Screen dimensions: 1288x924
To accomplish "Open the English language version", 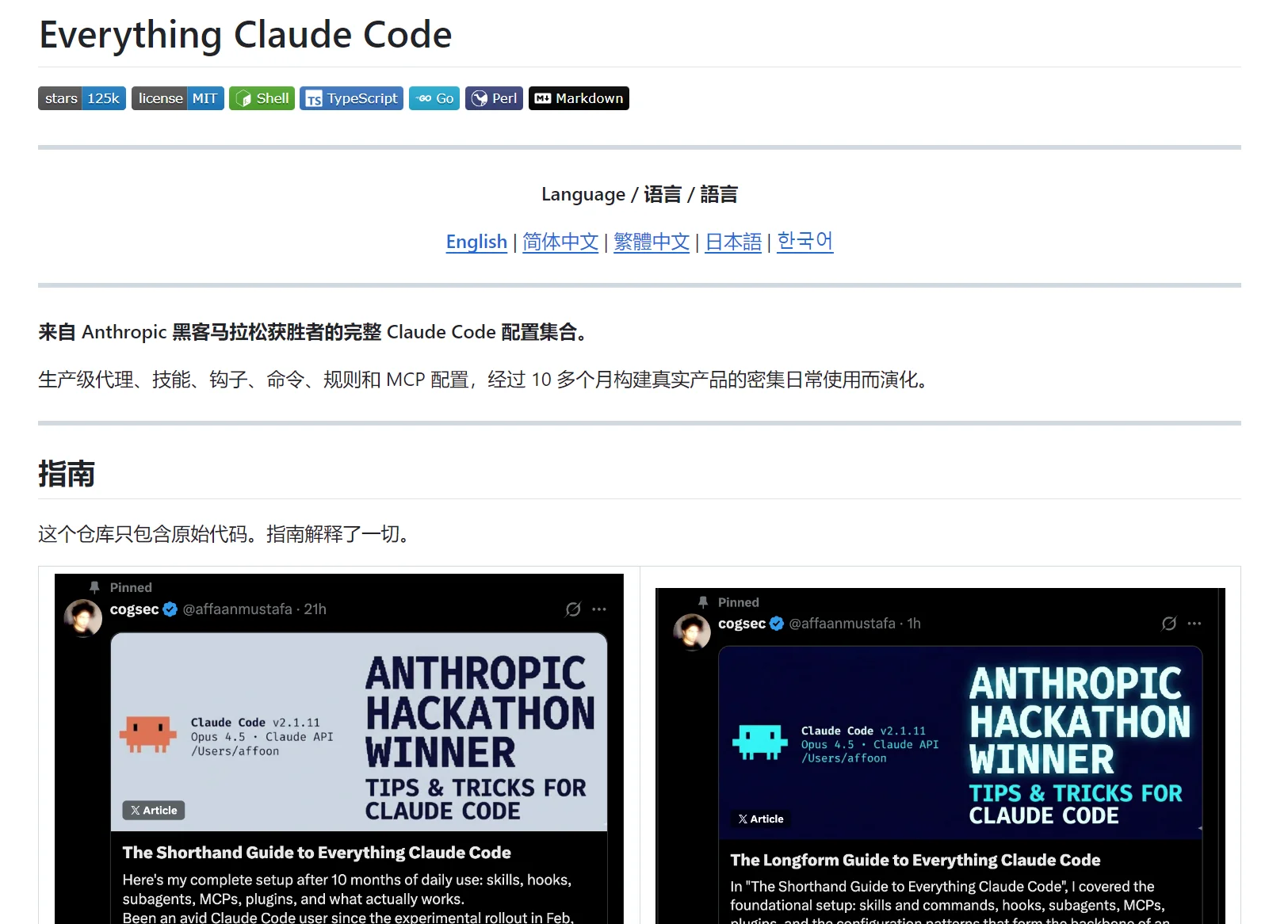I will click(x=476, y=242).
